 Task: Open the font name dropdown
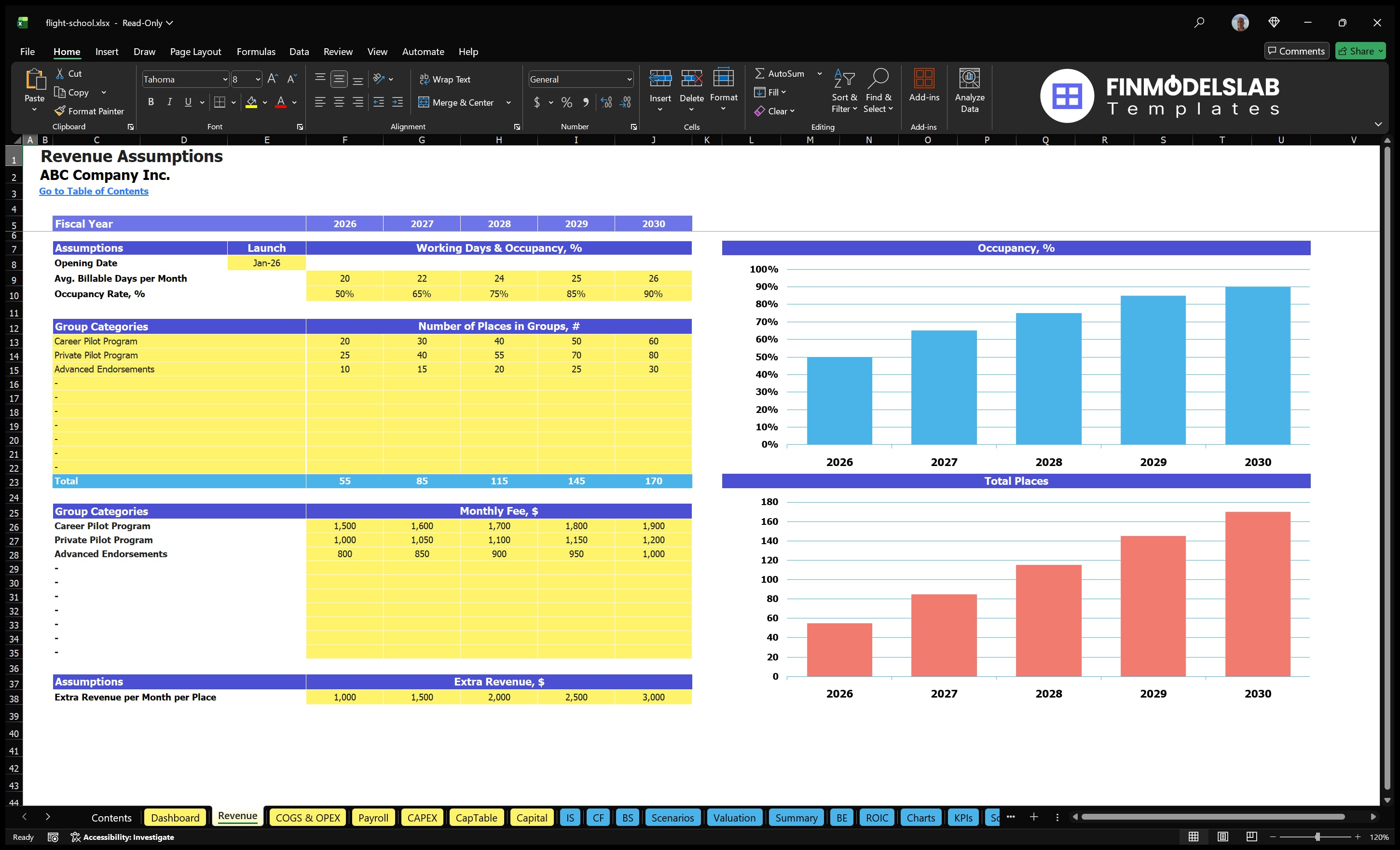point(225,79)
